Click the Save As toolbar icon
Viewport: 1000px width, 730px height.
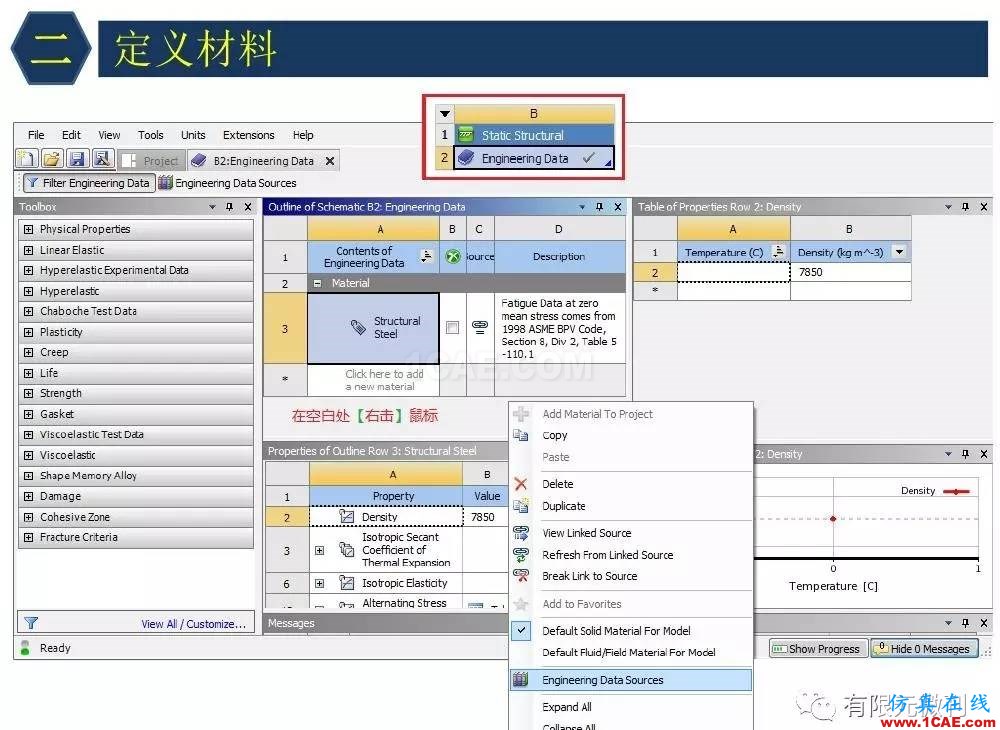coord(102,159)
